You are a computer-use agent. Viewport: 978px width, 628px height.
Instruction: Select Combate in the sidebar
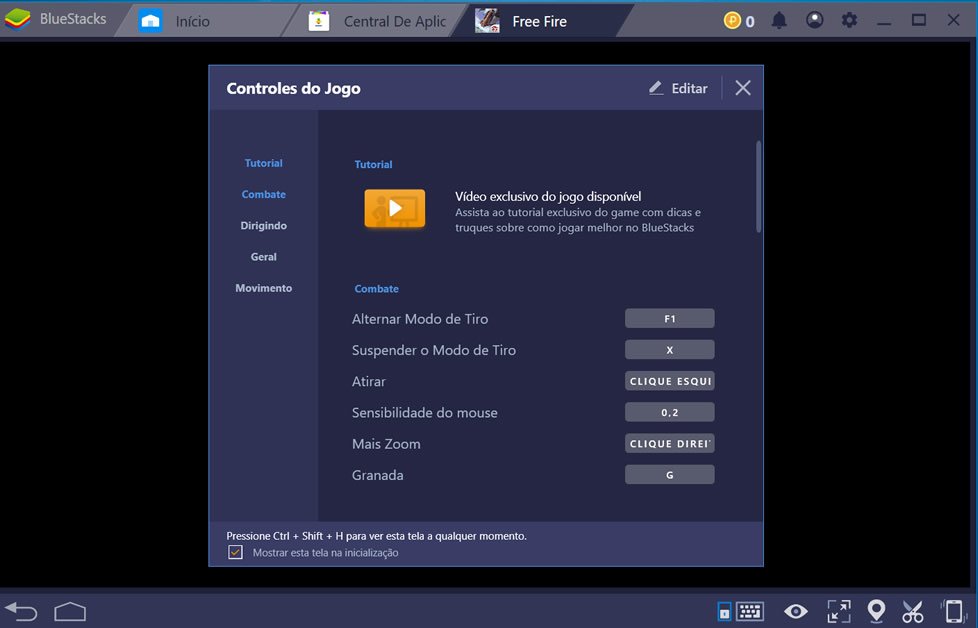(263, 194)
